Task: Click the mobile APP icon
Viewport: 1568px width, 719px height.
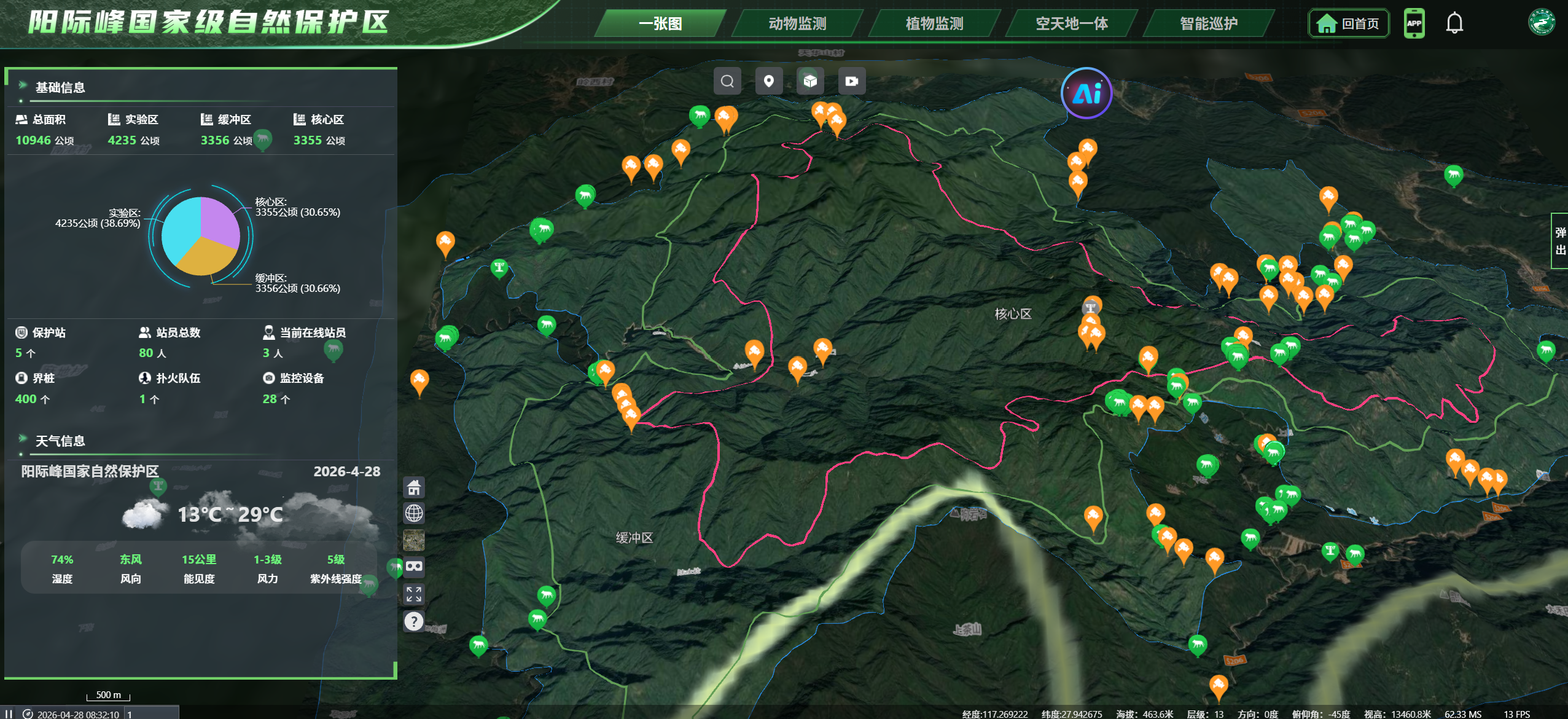Action: [1414, 23]
